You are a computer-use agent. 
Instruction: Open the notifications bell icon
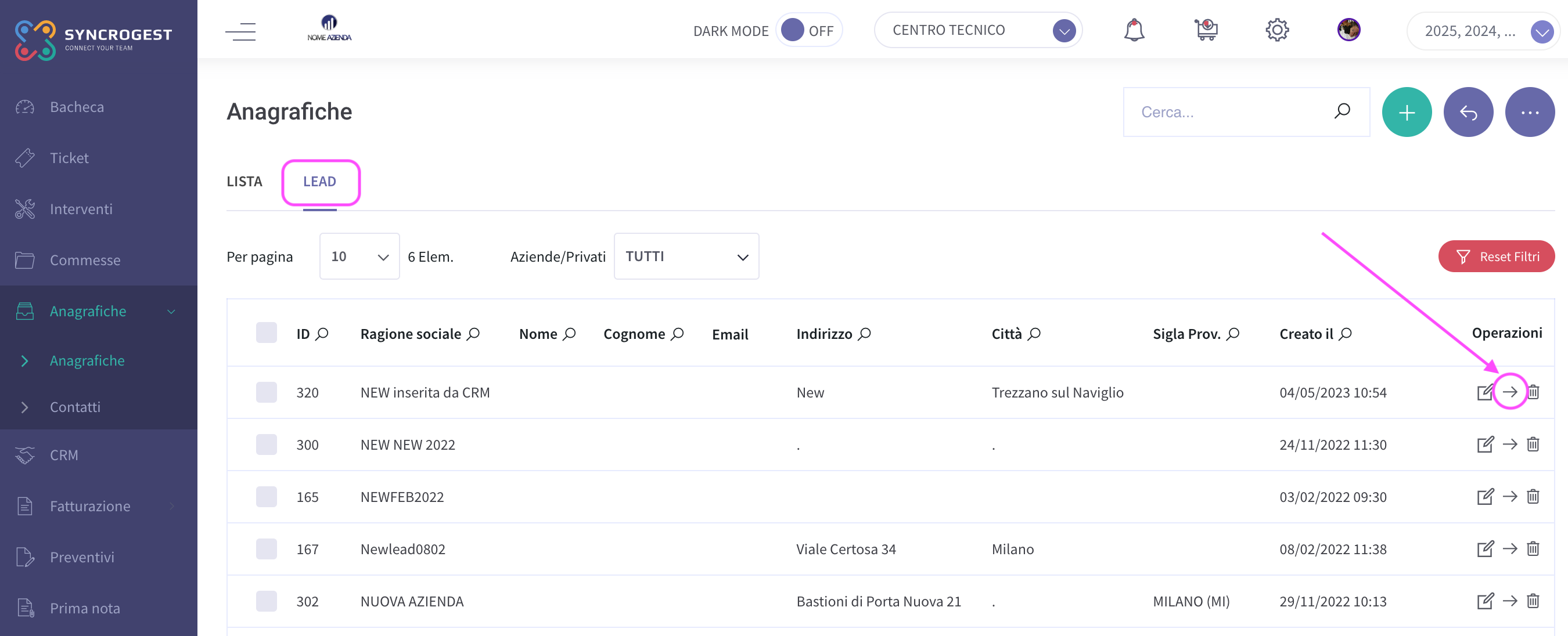coord(1134,30)
